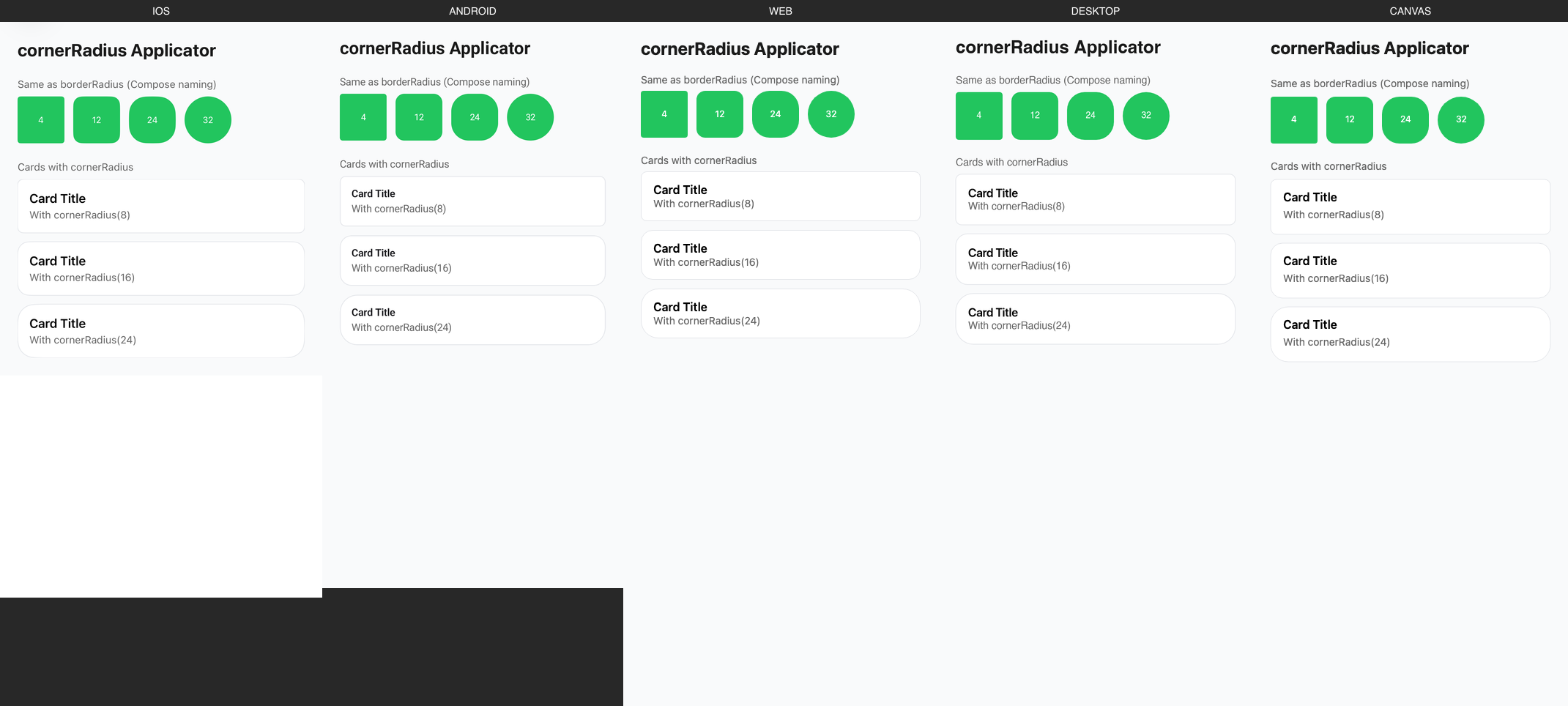
Task: Open iOS card With cornerRadius(8)
Action: [x=161, y=207]
